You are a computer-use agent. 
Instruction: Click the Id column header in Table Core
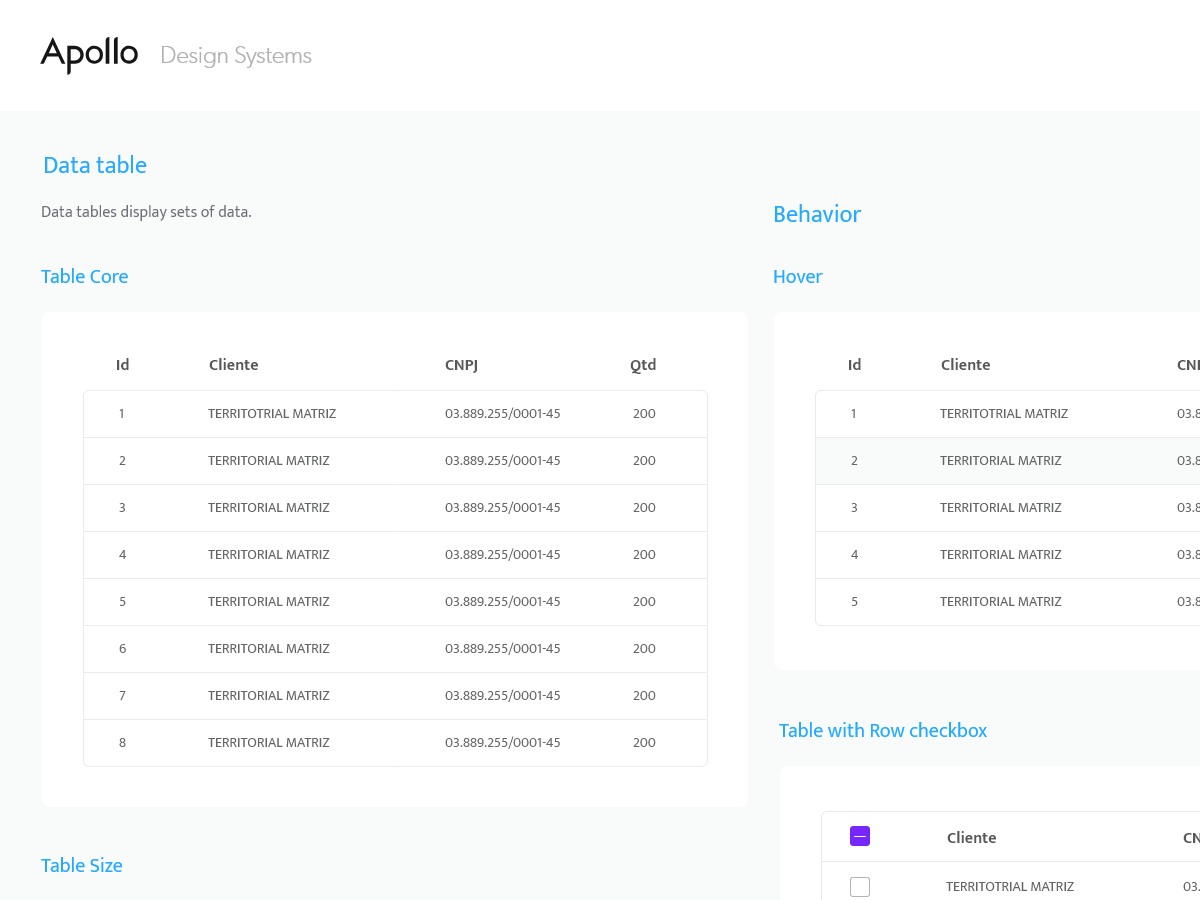(122, 365)
